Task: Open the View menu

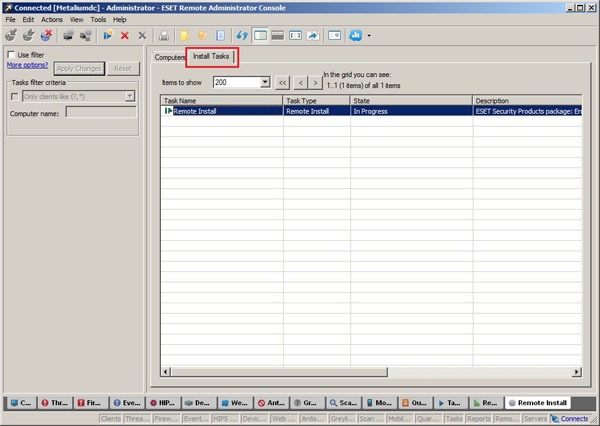Action: pos(77,20)
